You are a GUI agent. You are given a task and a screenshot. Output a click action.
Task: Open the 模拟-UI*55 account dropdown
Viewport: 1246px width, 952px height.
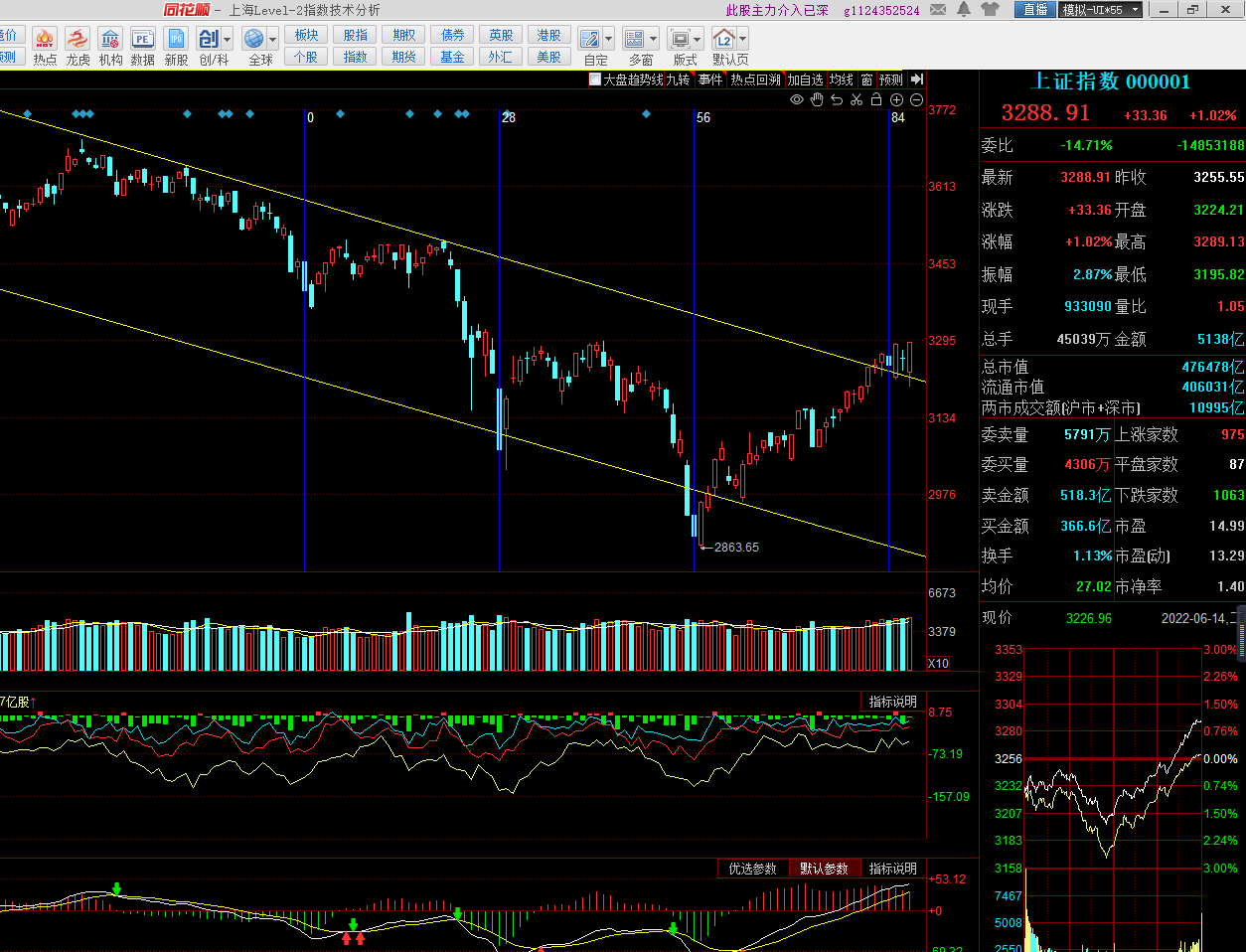1103,10
